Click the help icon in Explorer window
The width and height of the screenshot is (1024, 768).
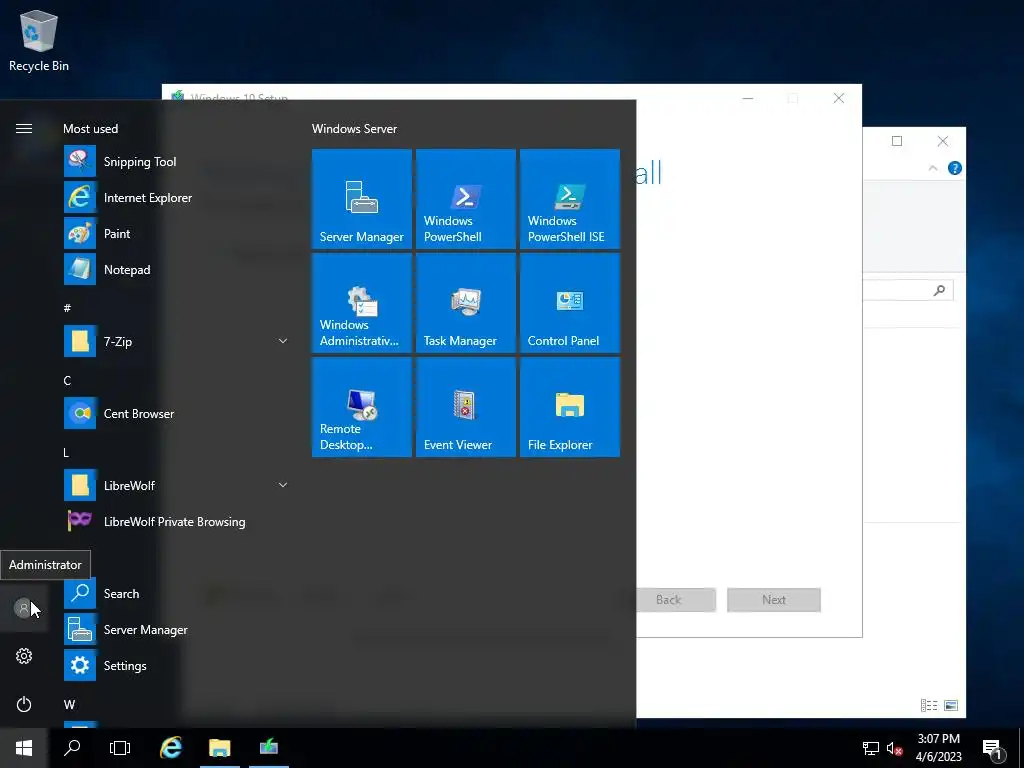point(955,168)
